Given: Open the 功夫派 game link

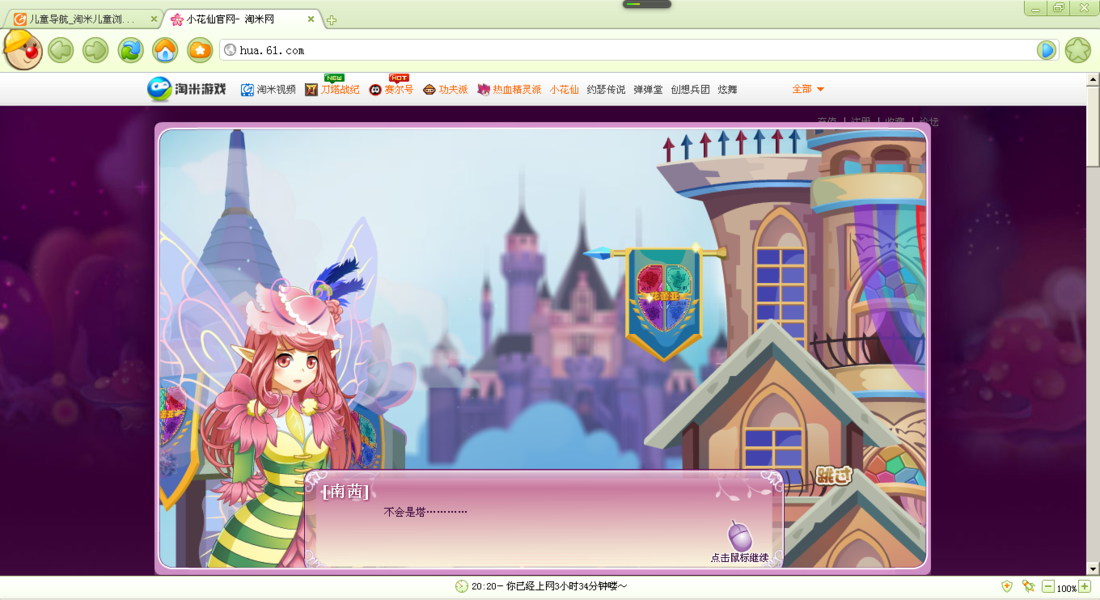Looking at the screenshot, I should point(445,90).
